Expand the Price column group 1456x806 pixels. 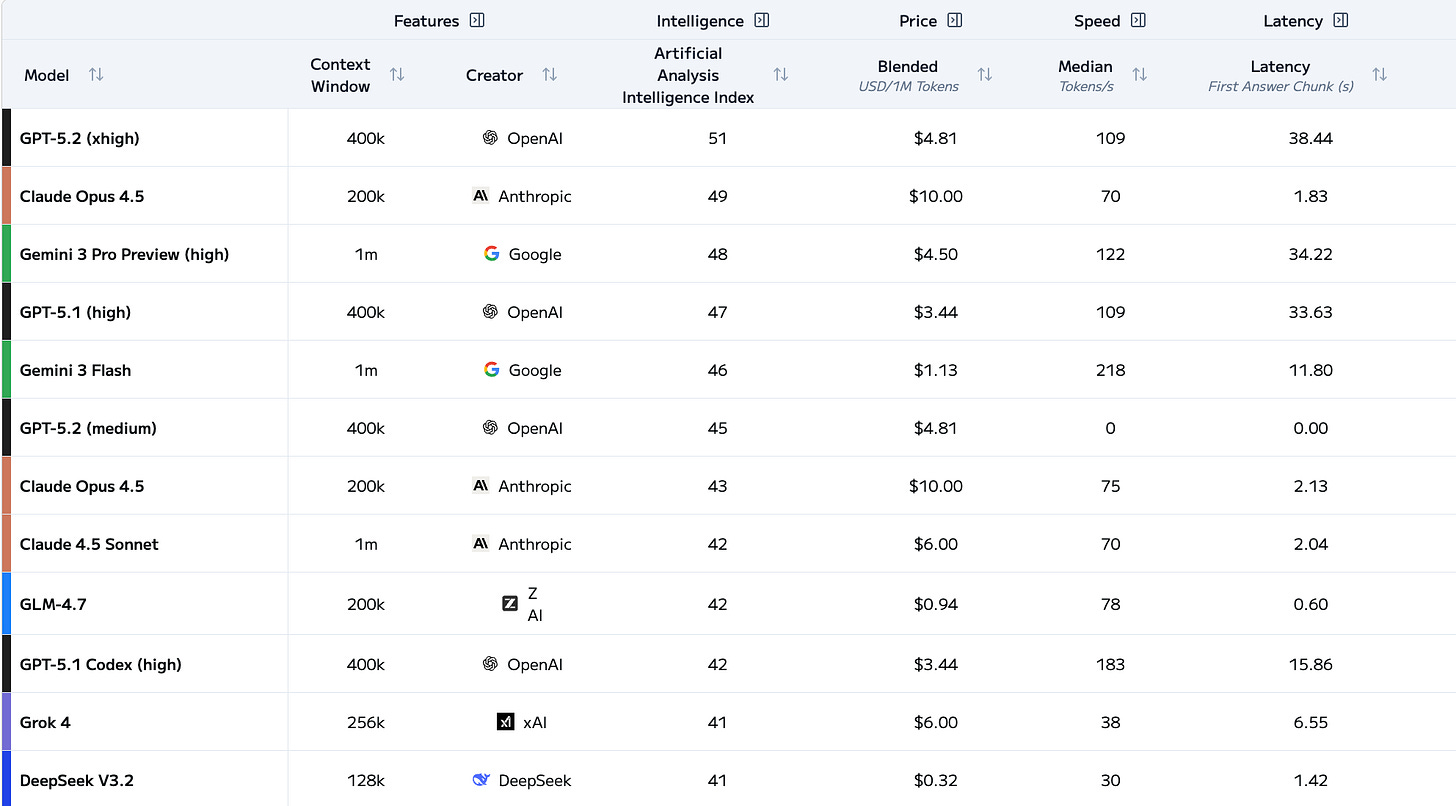pyautogui.click(x=955, y=20)
